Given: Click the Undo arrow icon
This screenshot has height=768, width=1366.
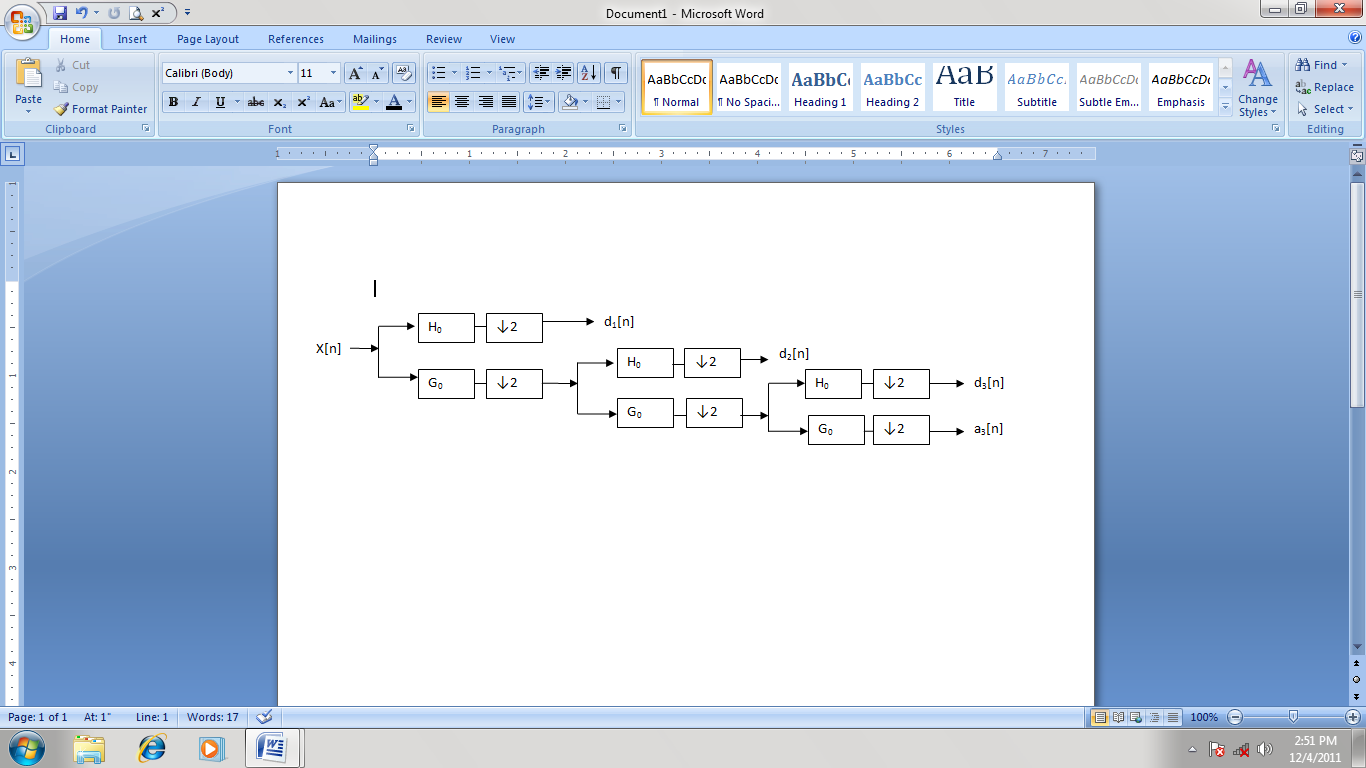Looking at the screenshot, I should point(82,13).
